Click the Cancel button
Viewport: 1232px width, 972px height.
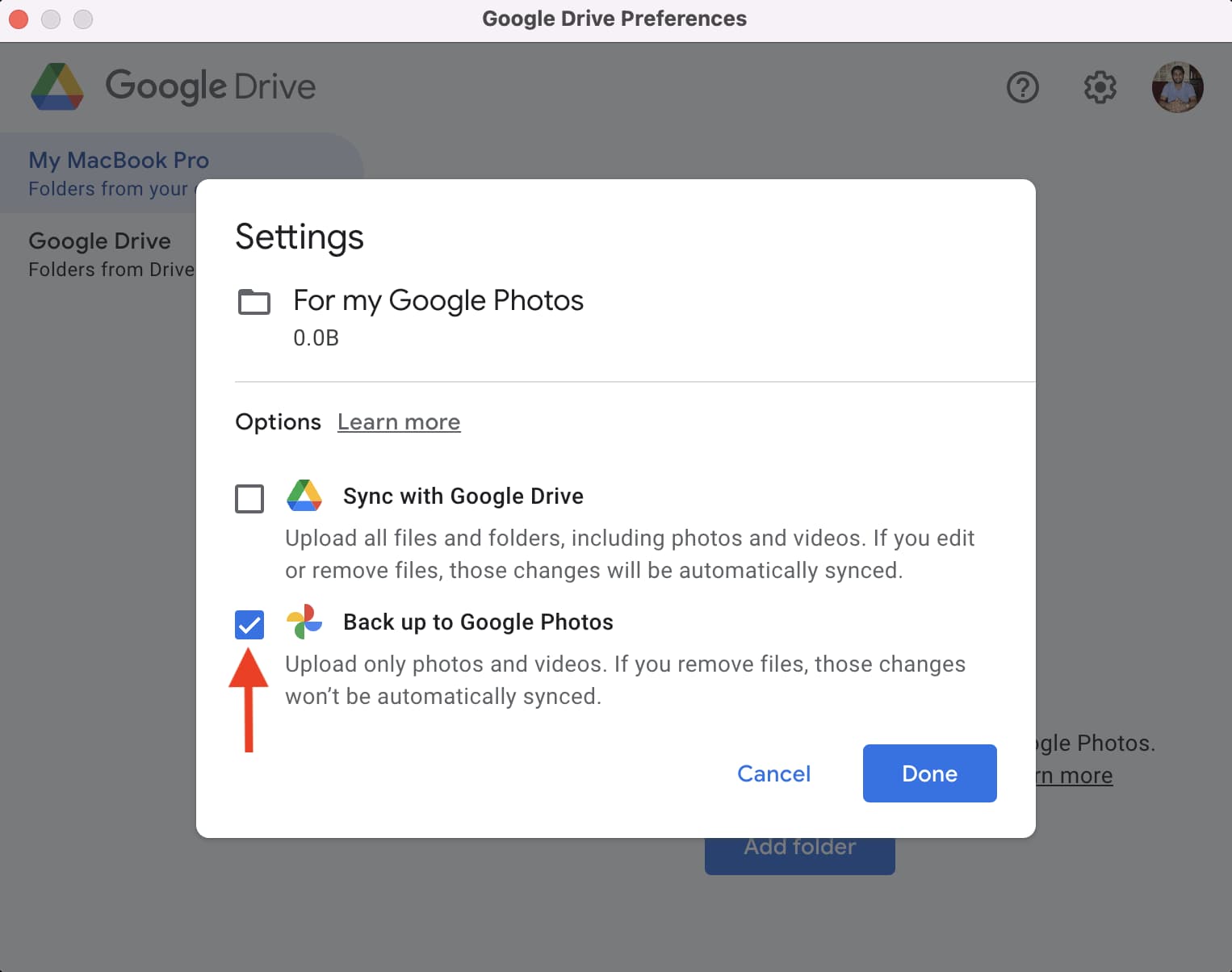pyautogui.click(x=773, y=773)
